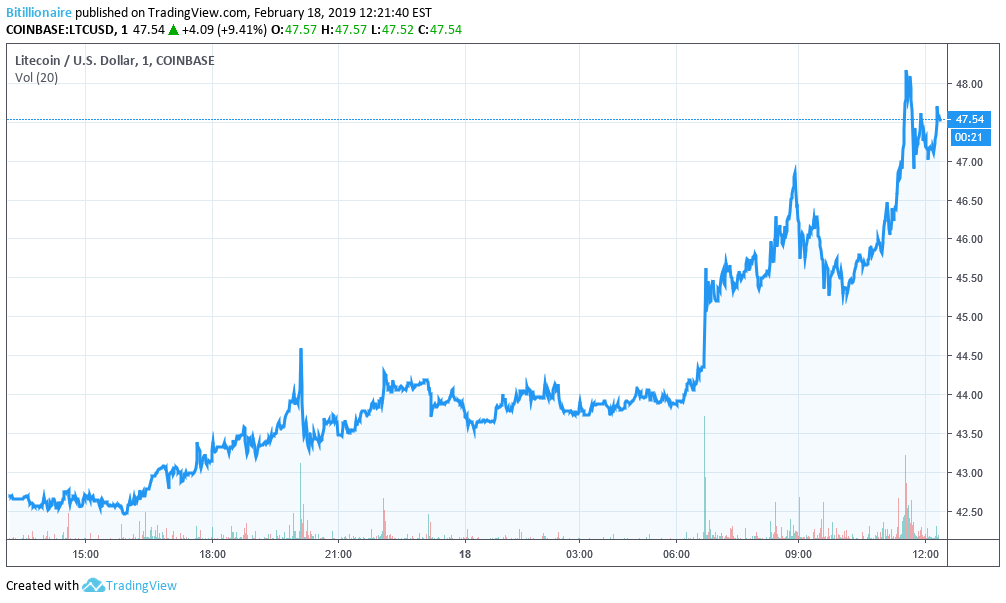Click the Litecoin / U.S. Dollar chart title
The height and width of the screenshot is (603, 1006).
[115, 61]
